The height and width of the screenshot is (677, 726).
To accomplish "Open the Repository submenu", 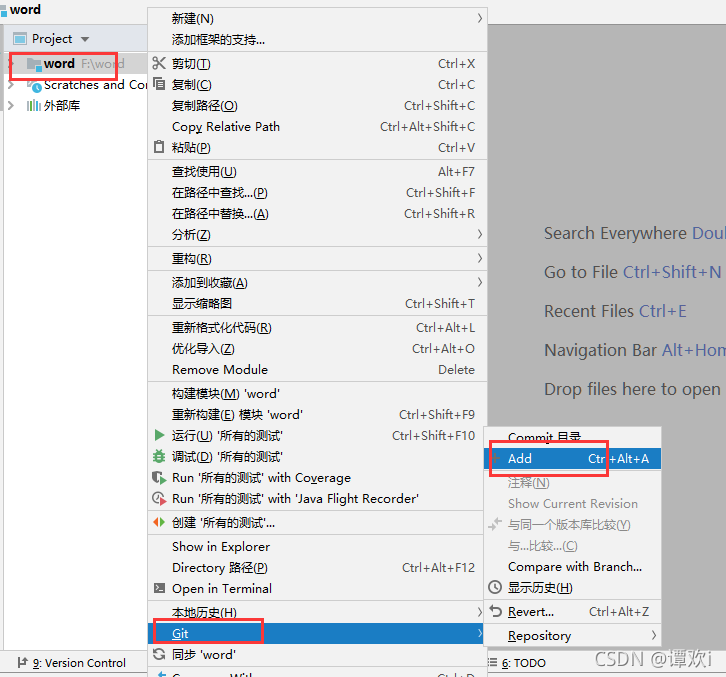I will 572,635.
